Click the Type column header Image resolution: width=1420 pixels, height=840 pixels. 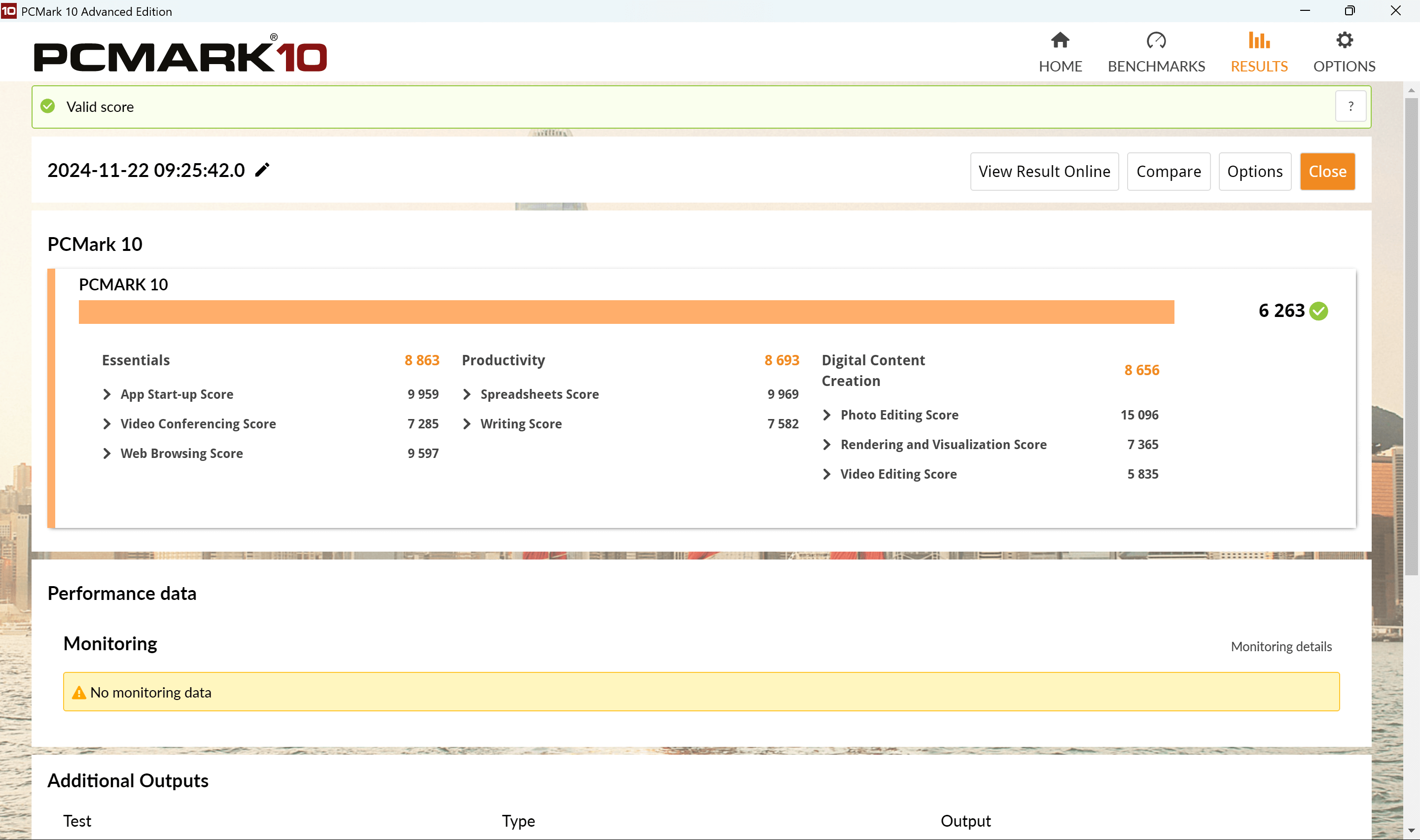point(518,821)
